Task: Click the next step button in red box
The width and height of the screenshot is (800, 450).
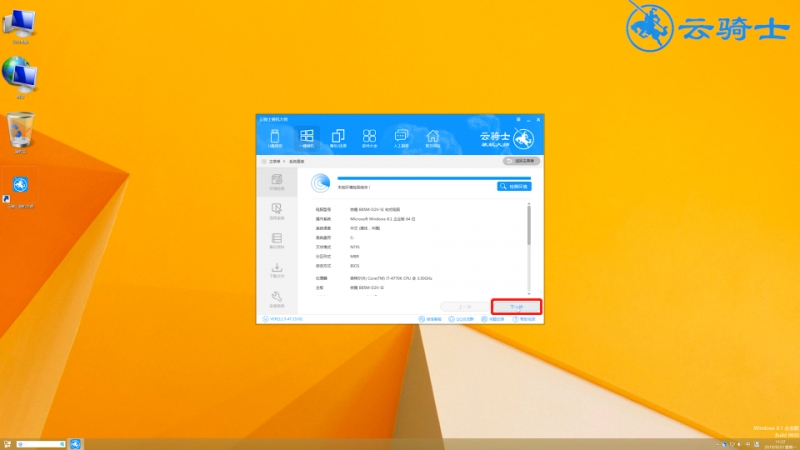Action: (x=516, y=307)
